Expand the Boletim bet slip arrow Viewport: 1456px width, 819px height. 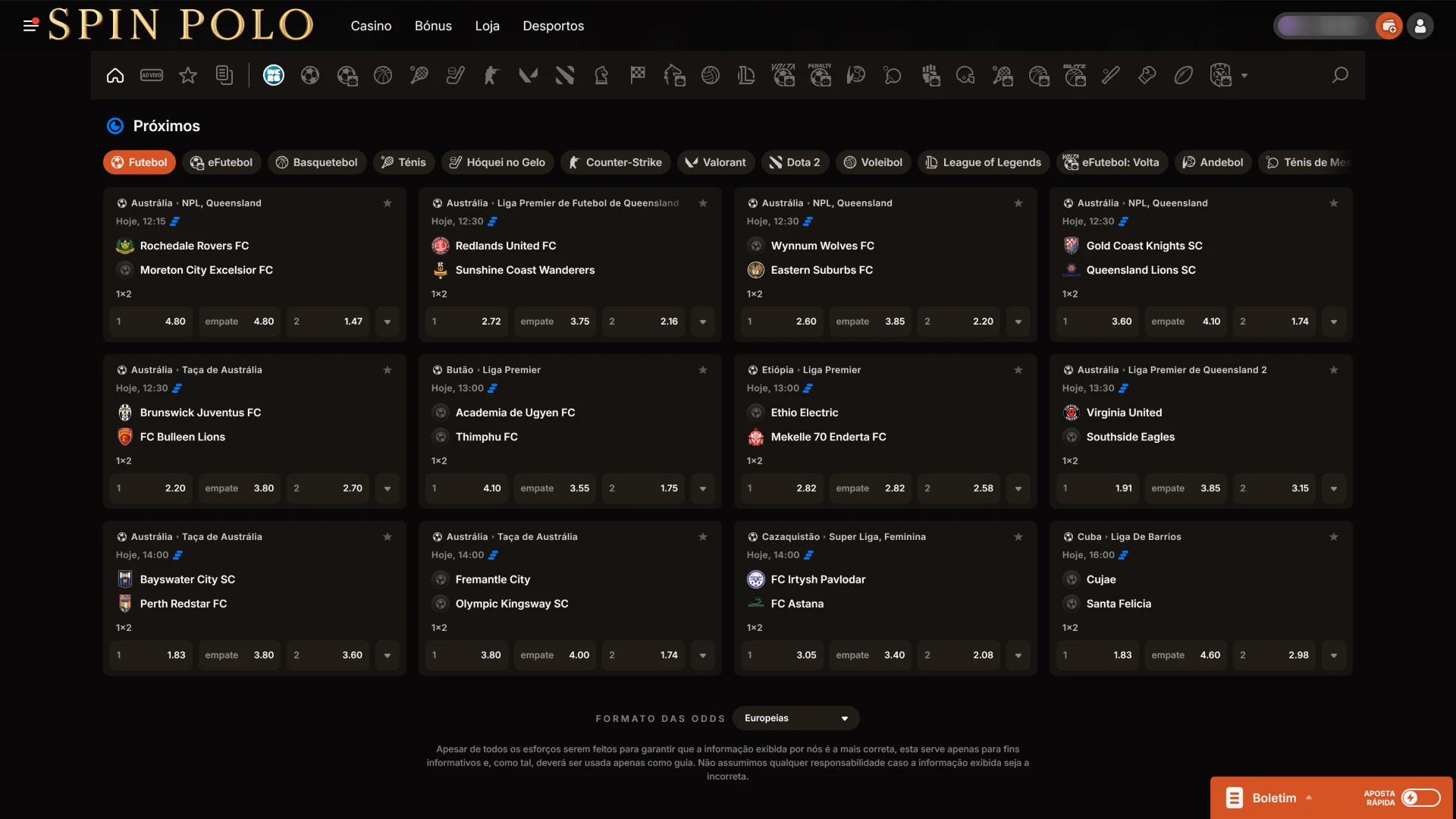pos(1309,798)
